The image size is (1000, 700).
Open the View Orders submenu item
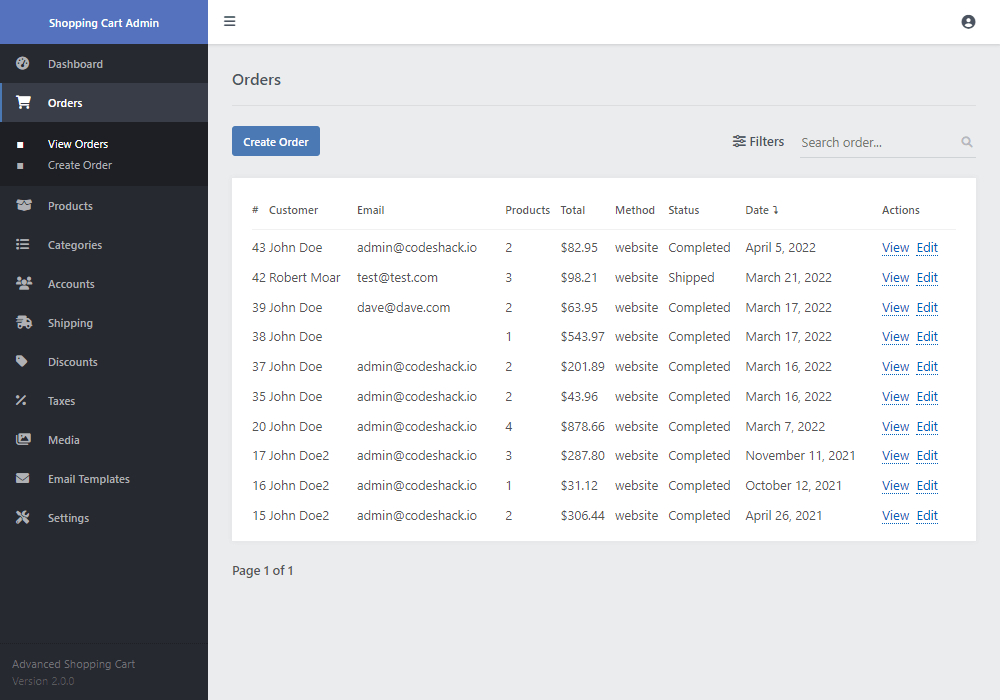pos(78,144)
